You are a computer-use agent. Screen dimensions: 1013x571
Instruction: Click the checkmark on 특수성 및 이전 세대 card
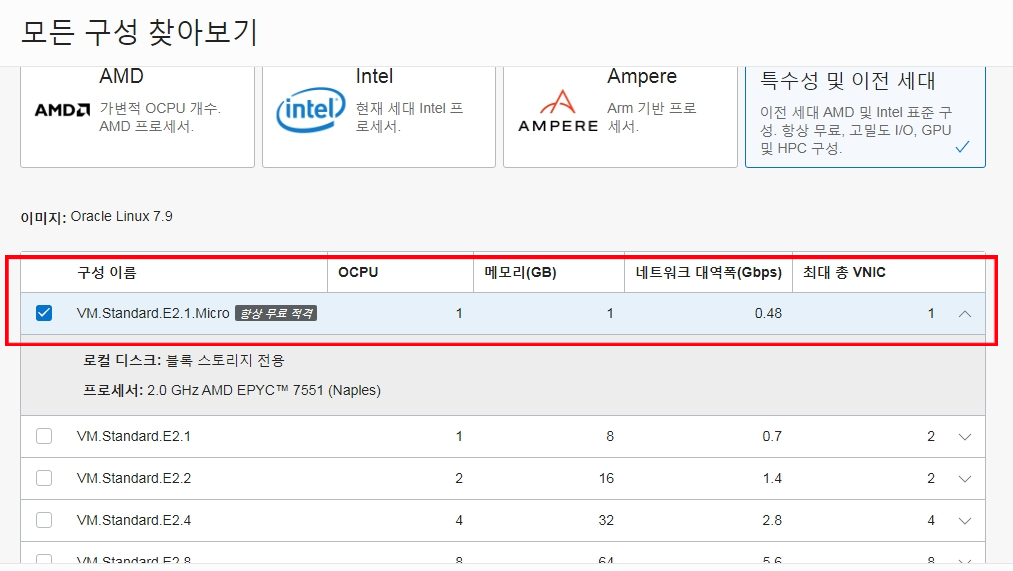[962, 147]
